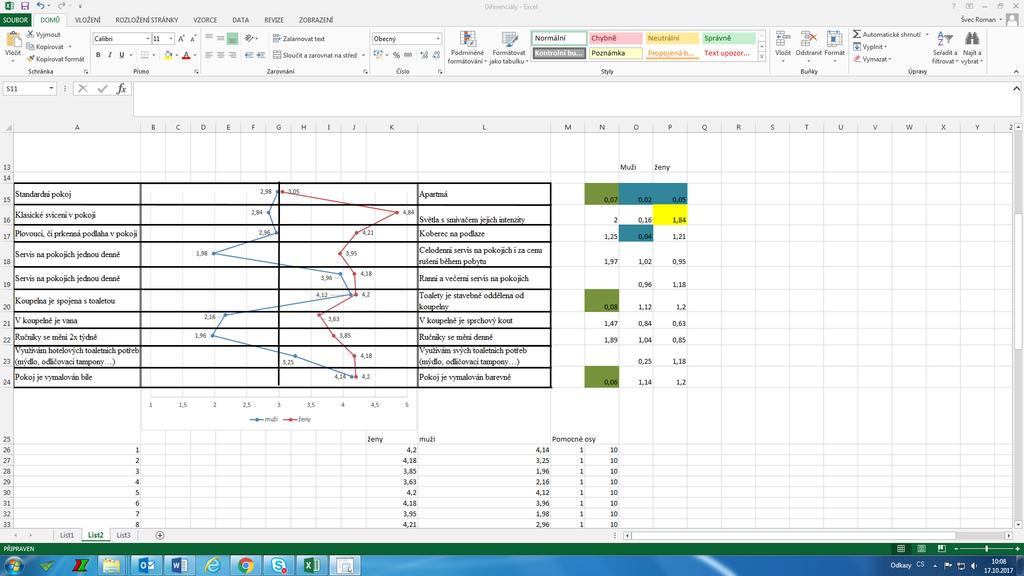Add a new sheet with plus icon
Screen dimensions: 1024x576
pos(159,535)
